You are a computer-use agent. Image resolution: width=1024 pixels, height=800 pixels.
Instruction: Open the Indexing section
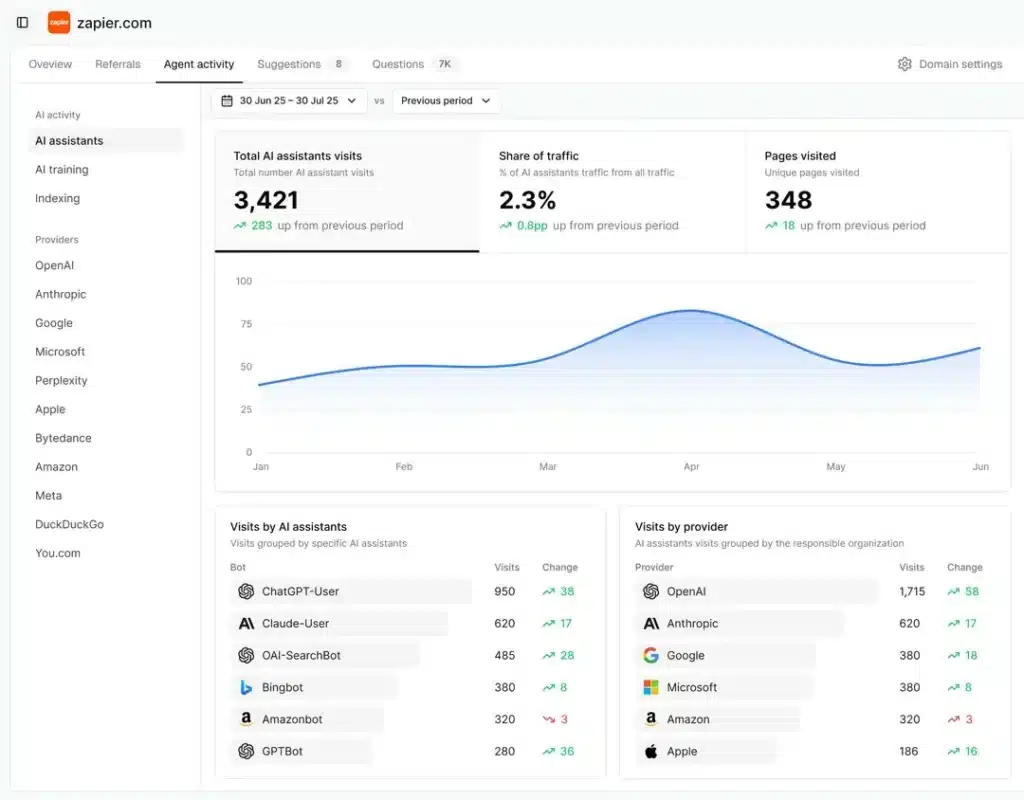click(x=57, y=198)
